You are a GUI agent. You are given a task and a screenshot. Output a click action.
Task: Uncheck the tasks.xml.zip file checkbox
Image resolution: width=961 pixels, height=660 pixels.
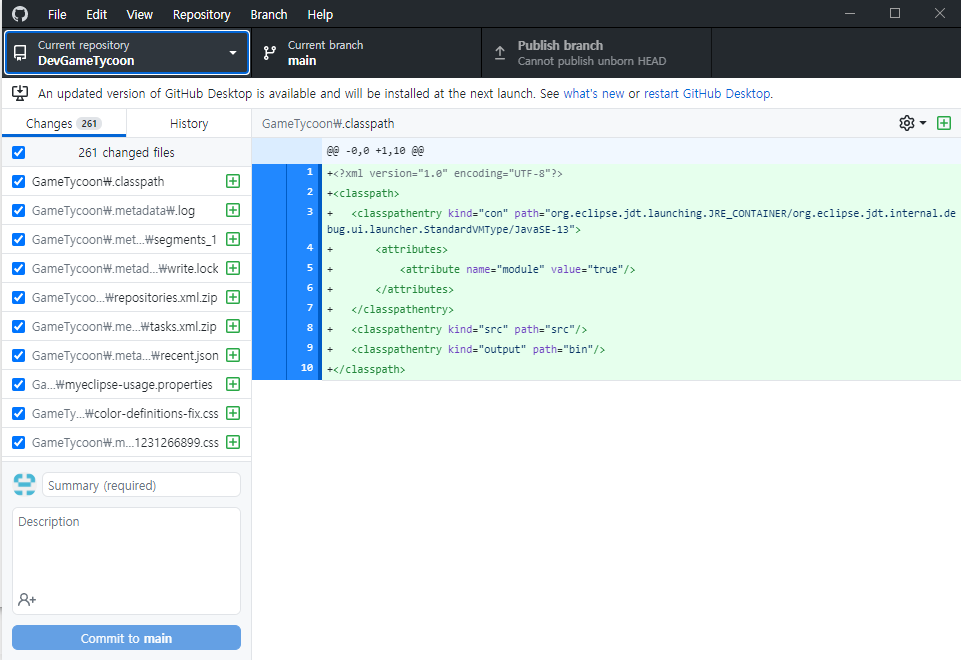tap(19, 326)
